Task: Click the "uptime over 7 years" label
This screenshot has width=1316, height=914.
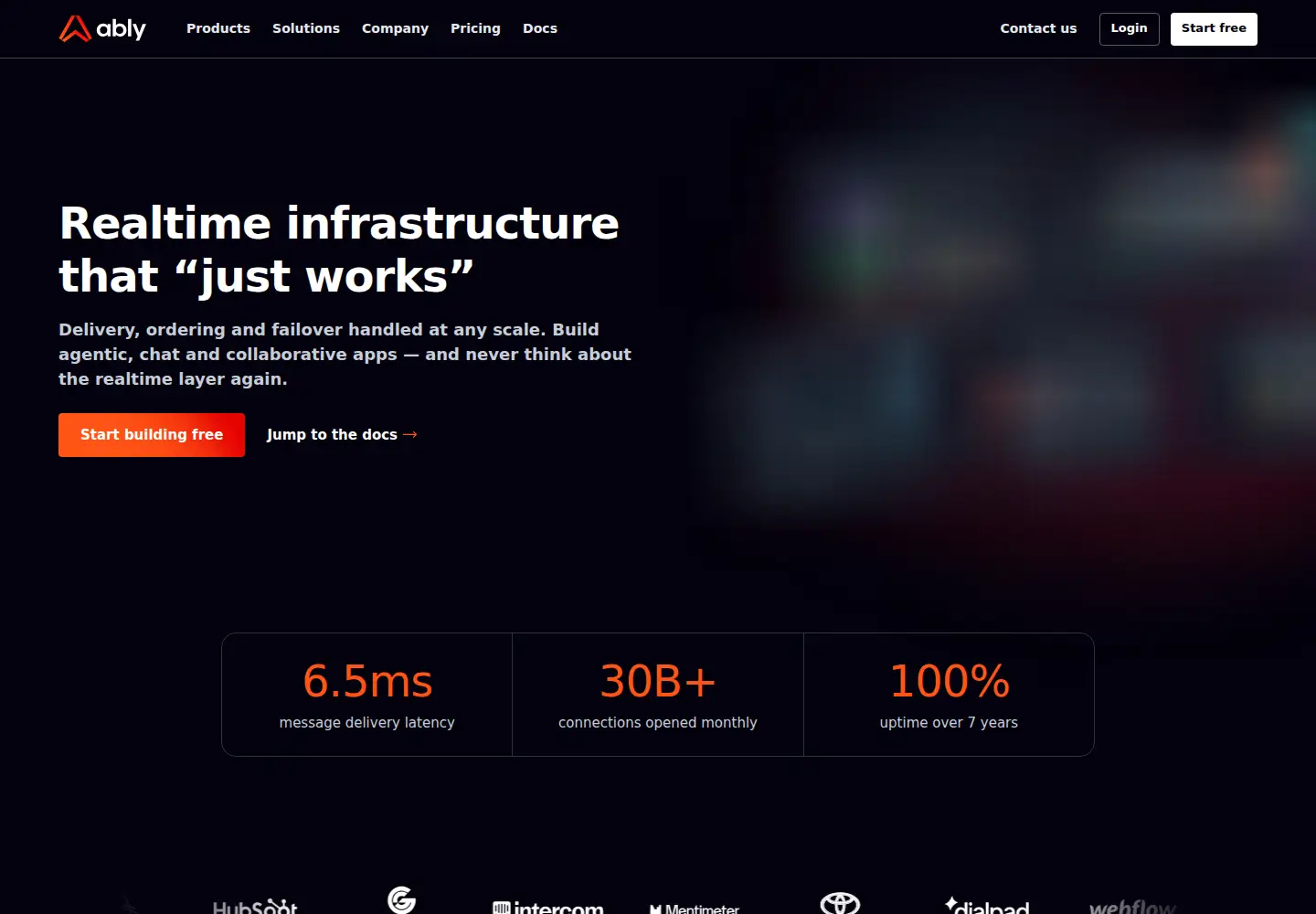Action: pyautogui.click(x=949, y=722)
